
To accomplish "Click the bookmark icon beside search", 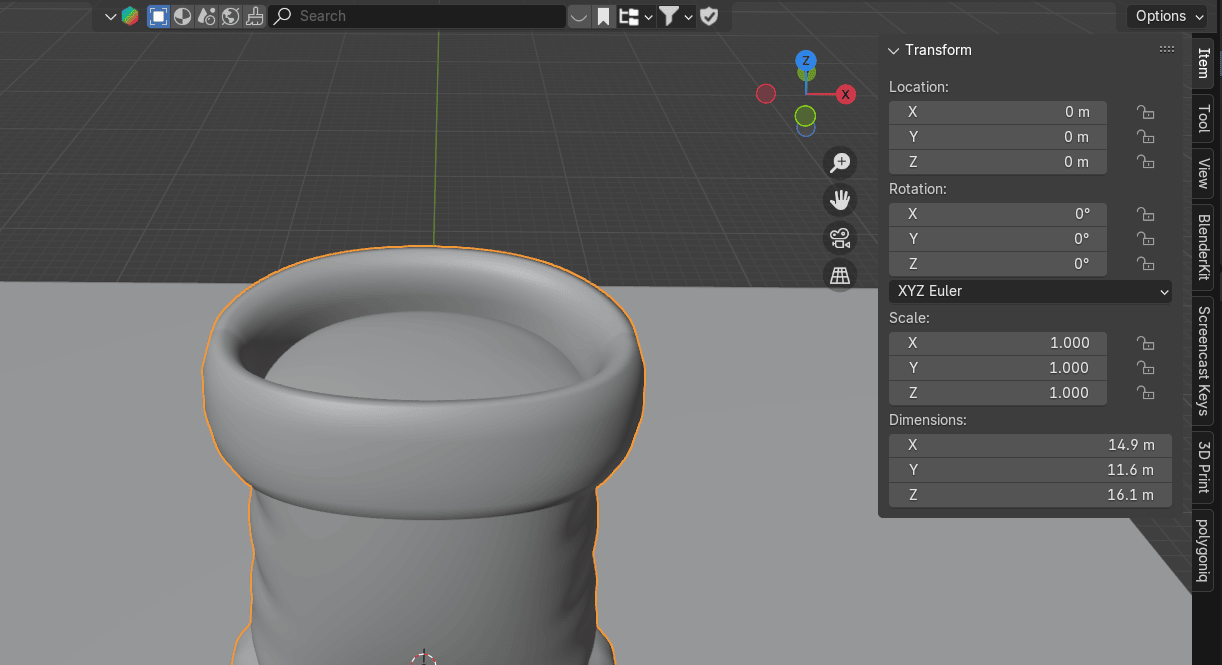I will (604, 16).
